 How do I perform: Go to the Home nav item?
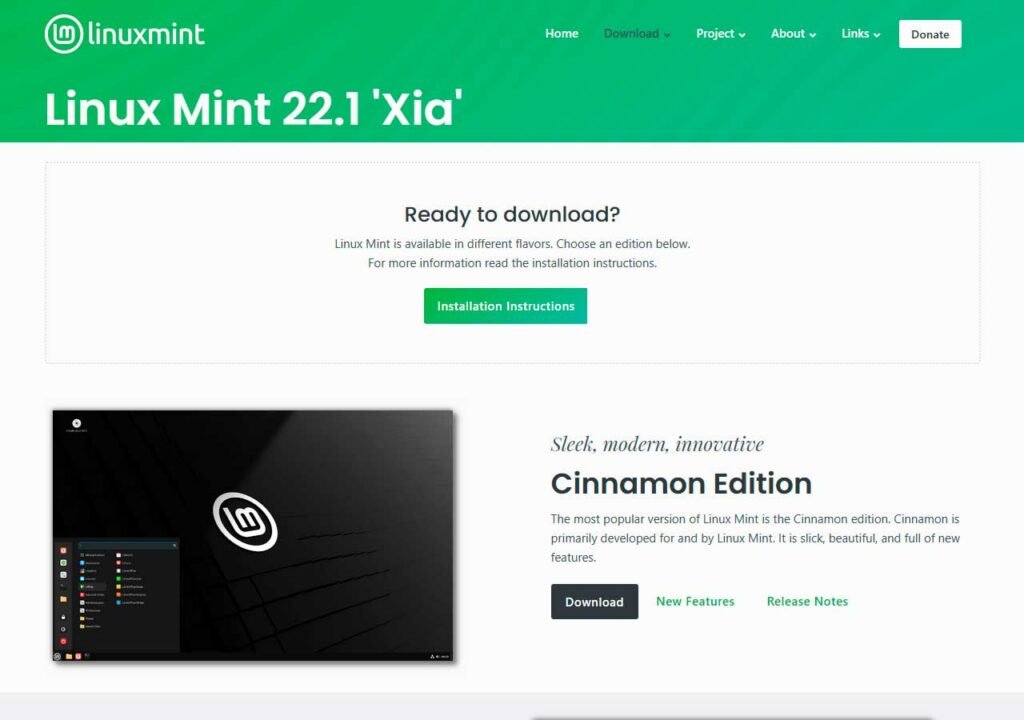(562, 33)
